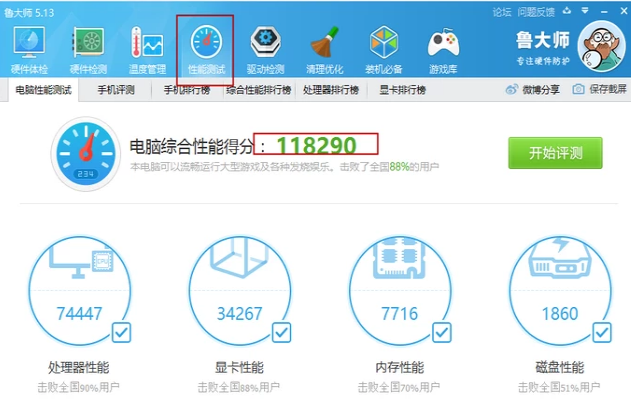Toggle the 处理器性能 checkbox
This screenshot has width=631, height=406.
click(120, 332)
